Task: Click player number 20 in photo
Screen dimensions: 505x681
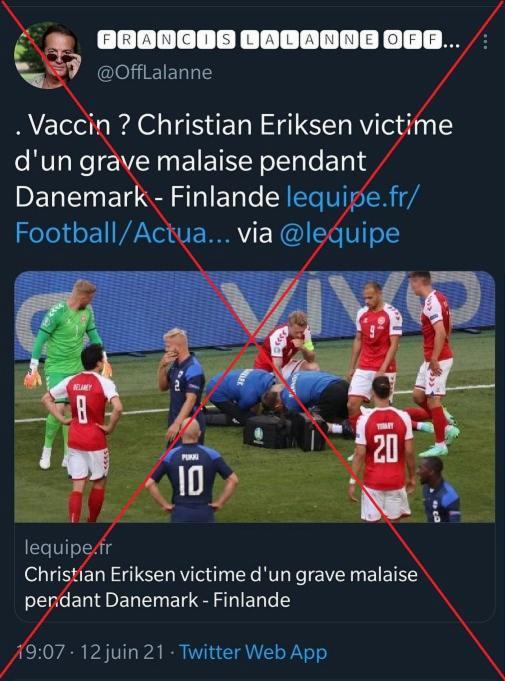Action: click(384, 450)
